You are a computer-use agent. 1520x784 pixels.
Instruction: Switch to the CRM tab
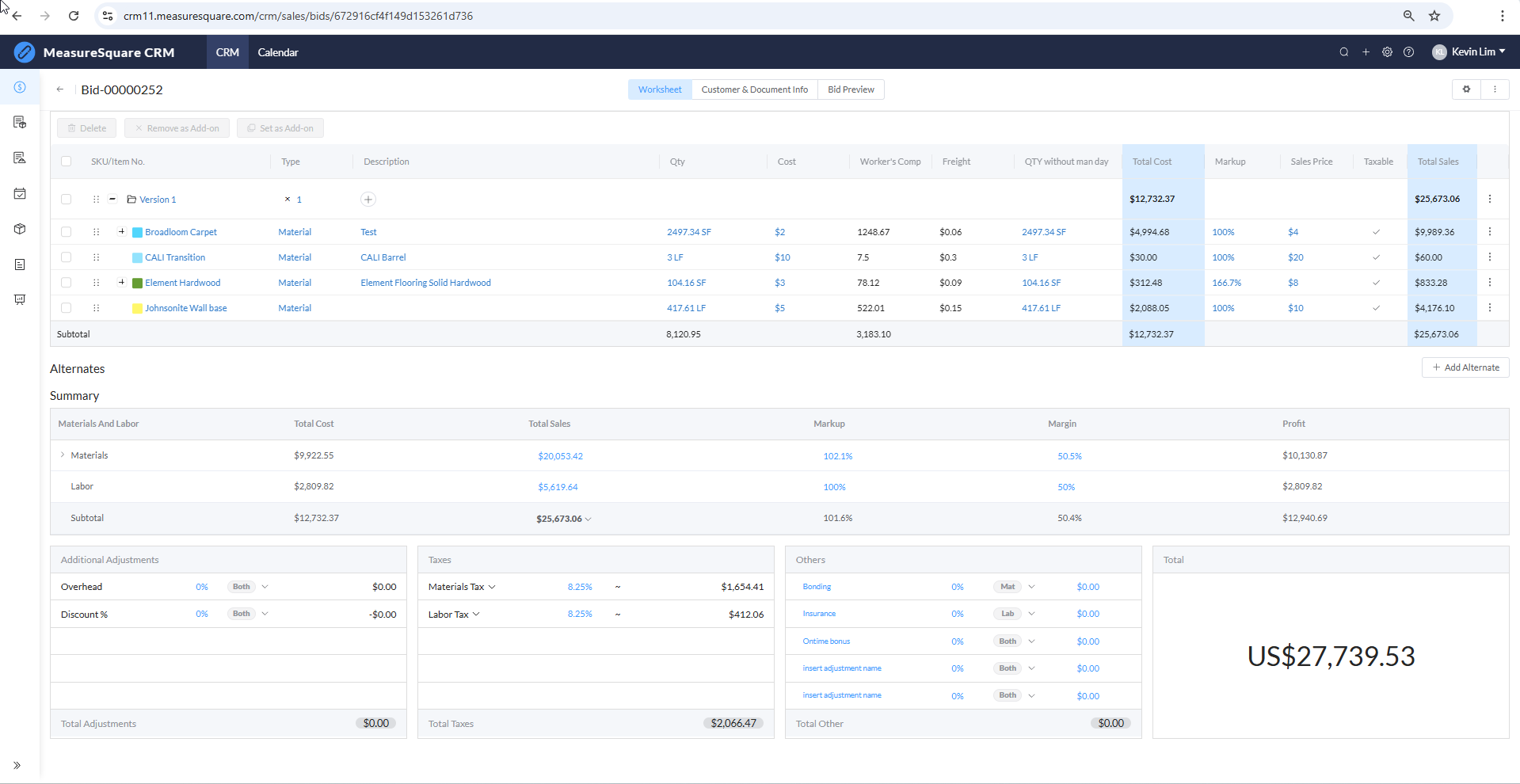[227, 52]
